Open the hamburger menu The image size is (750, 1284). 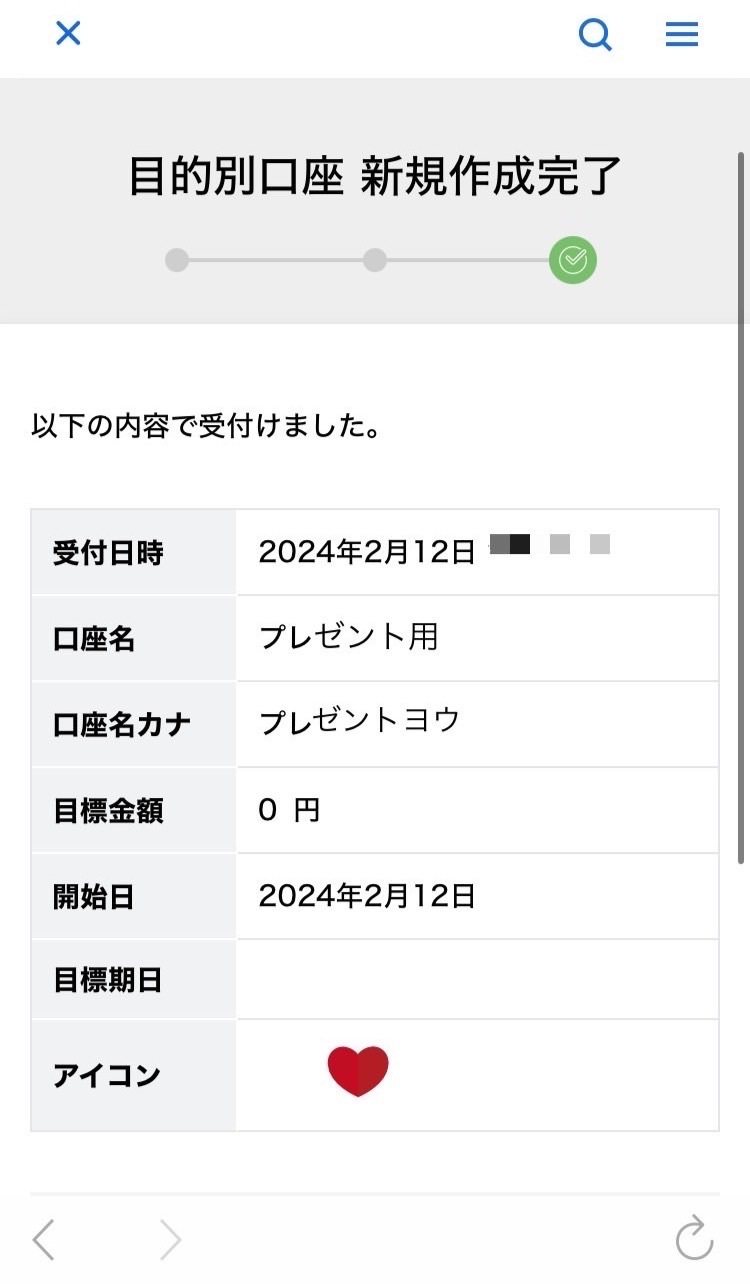pos(682,35)
